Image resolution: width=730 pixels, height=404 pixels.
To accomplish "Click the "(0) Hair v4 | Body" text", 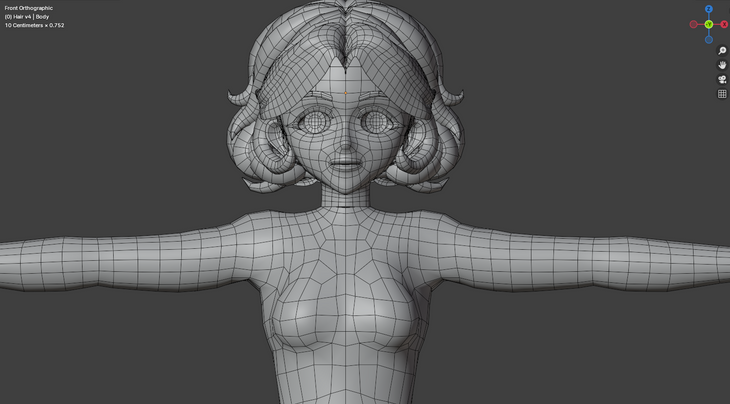I will click(27, 17).
